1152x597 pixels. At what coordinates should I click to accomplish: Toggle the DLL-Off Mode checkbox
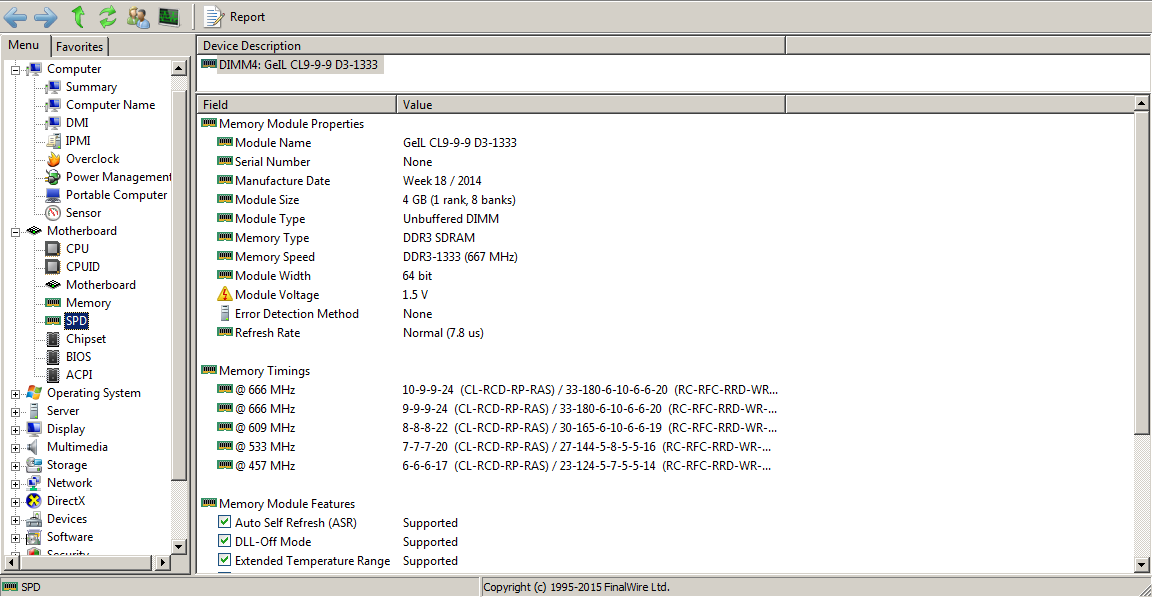point(225,542)
